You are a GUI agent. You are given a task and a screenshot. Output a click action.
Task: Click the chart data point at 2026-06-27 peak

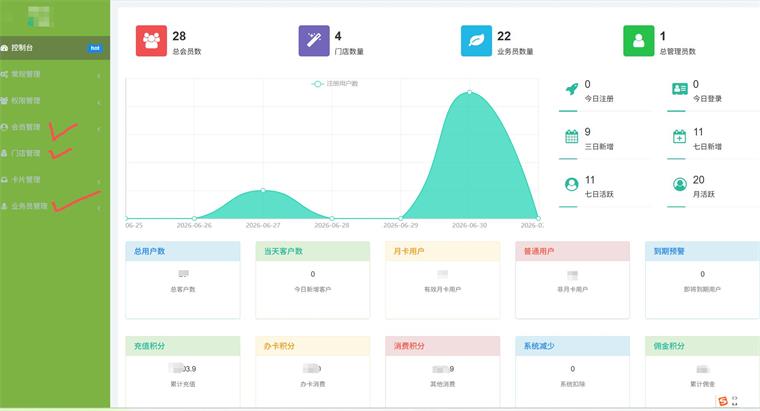pyautogui.click(x=263, y=190)
